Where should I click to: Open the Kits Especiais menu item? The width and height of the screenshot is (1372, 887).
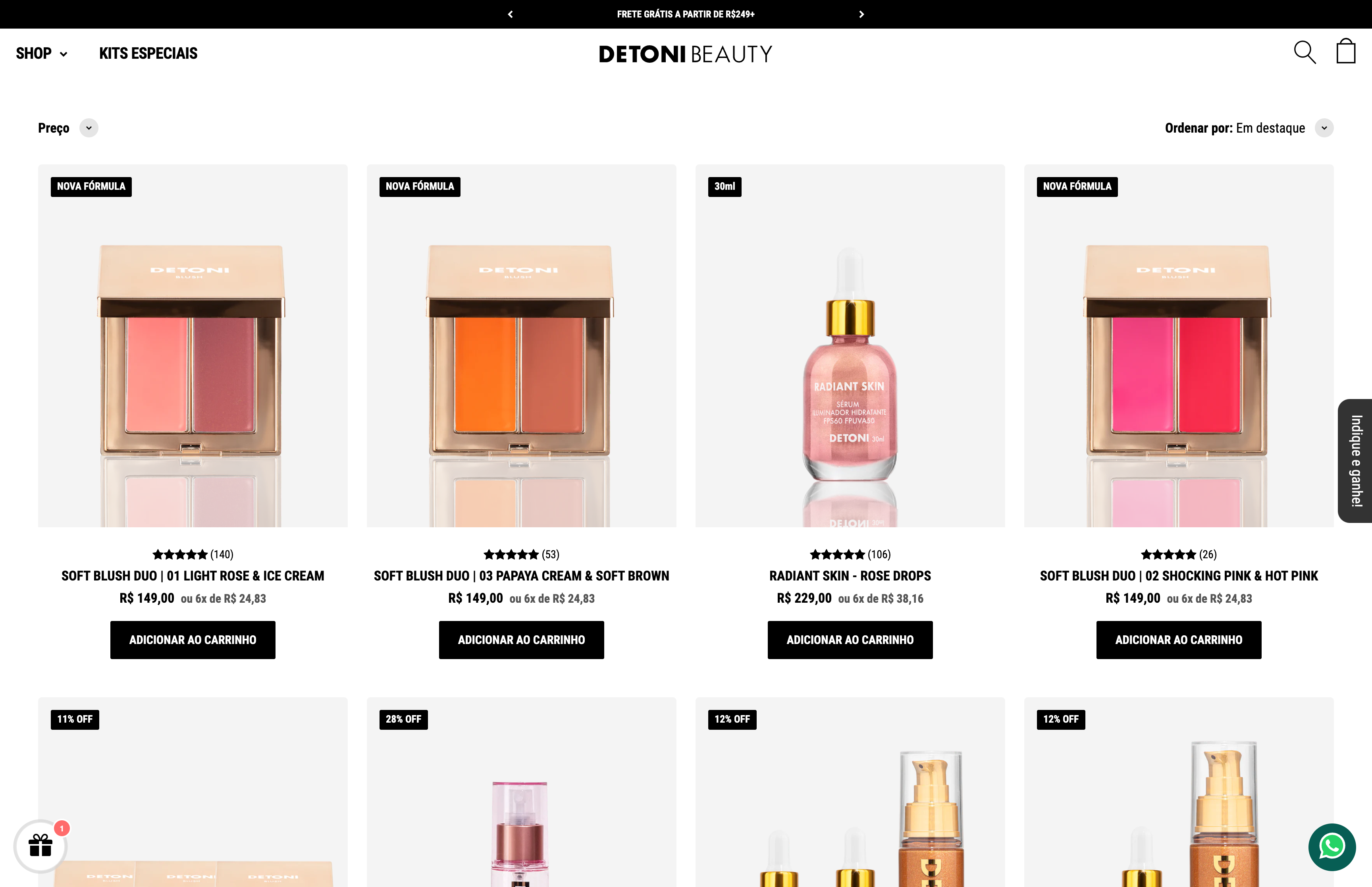coord(148,54)
